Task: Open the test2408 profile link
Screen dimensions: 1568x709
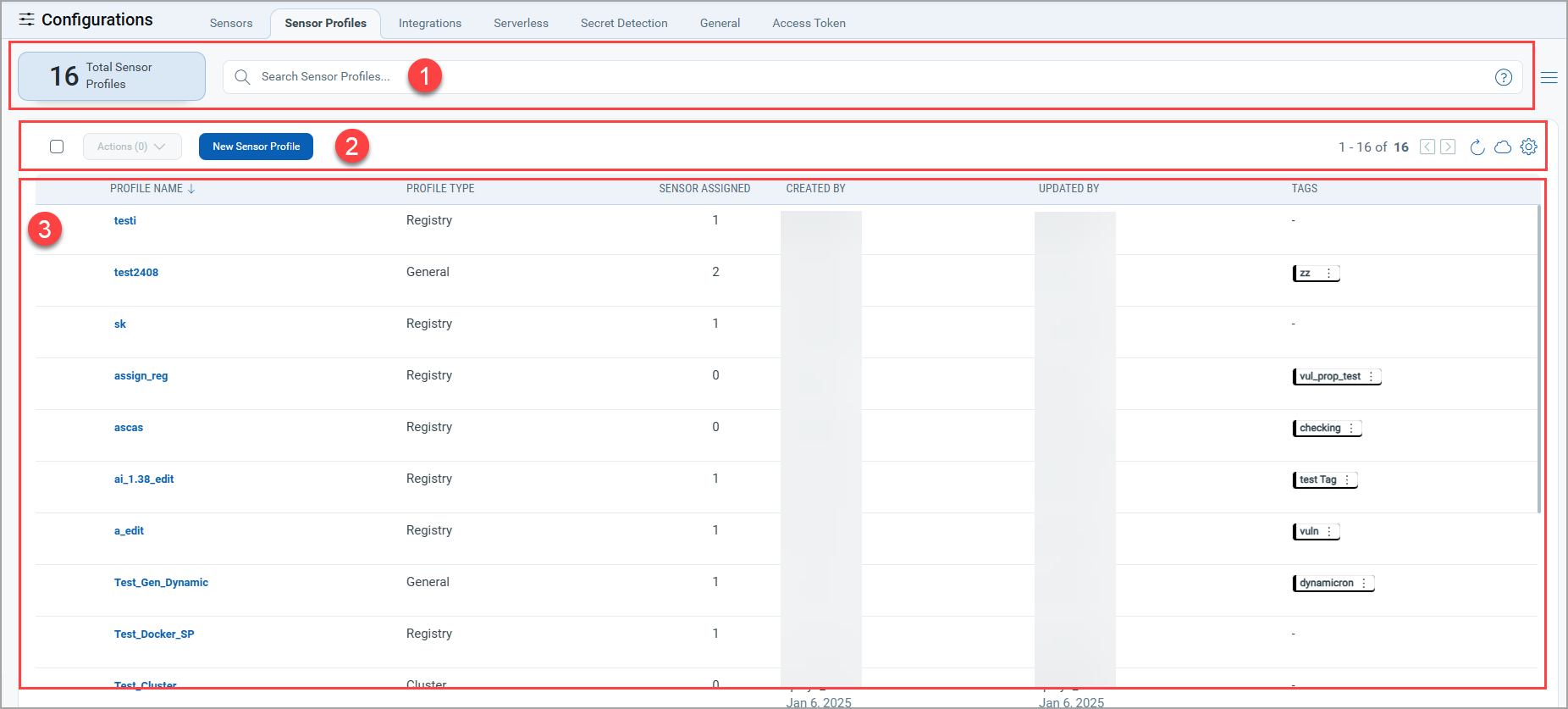Action: (136, 273)
